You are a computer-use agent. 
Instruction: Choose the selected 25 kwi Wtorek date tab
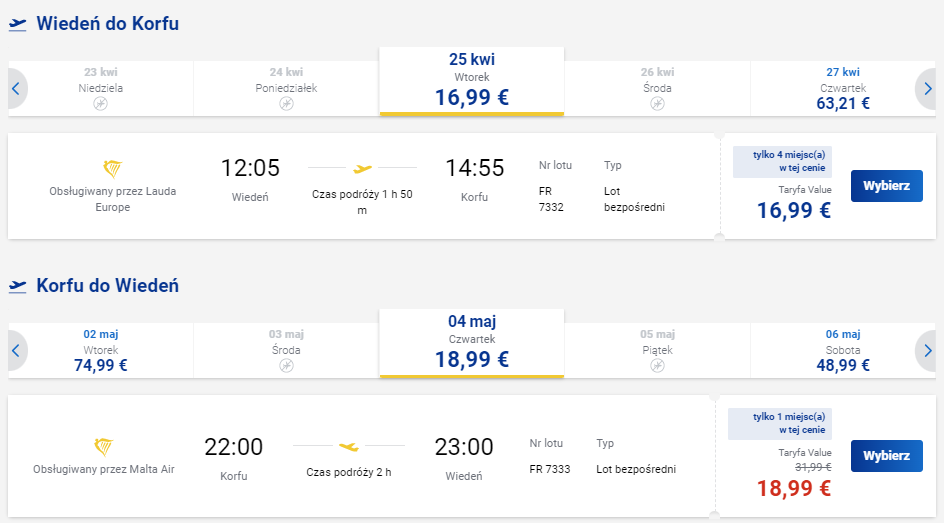[x=472, y=81]
